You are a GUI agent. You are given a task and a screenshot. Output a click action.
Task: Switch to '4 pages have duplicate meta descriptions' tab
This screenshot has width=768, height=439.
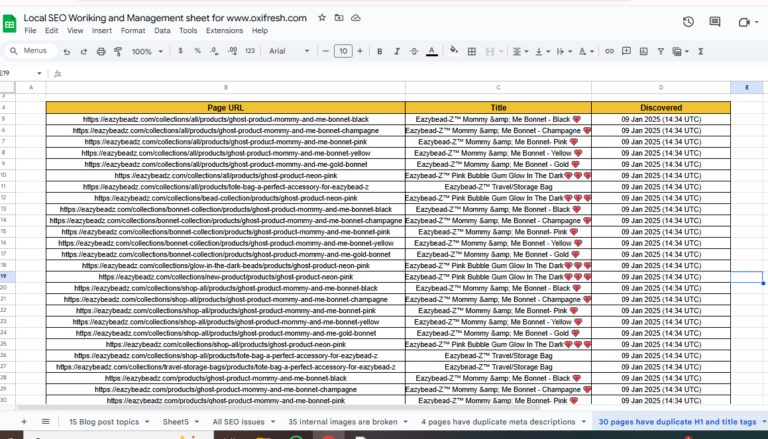[x=498, y=421]
